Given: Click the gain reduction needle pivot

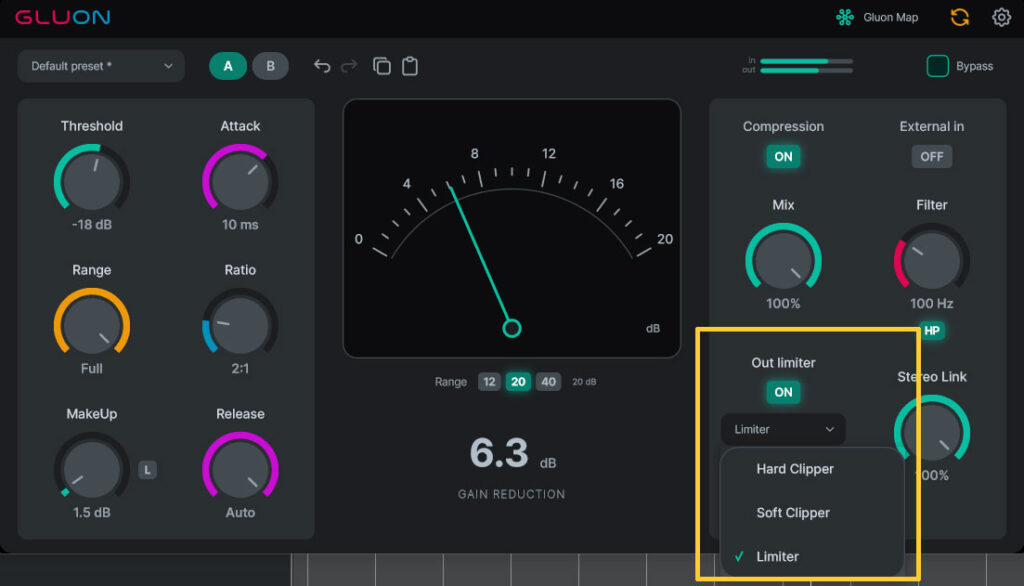Looking at the screenshot, I should (512, 328).
